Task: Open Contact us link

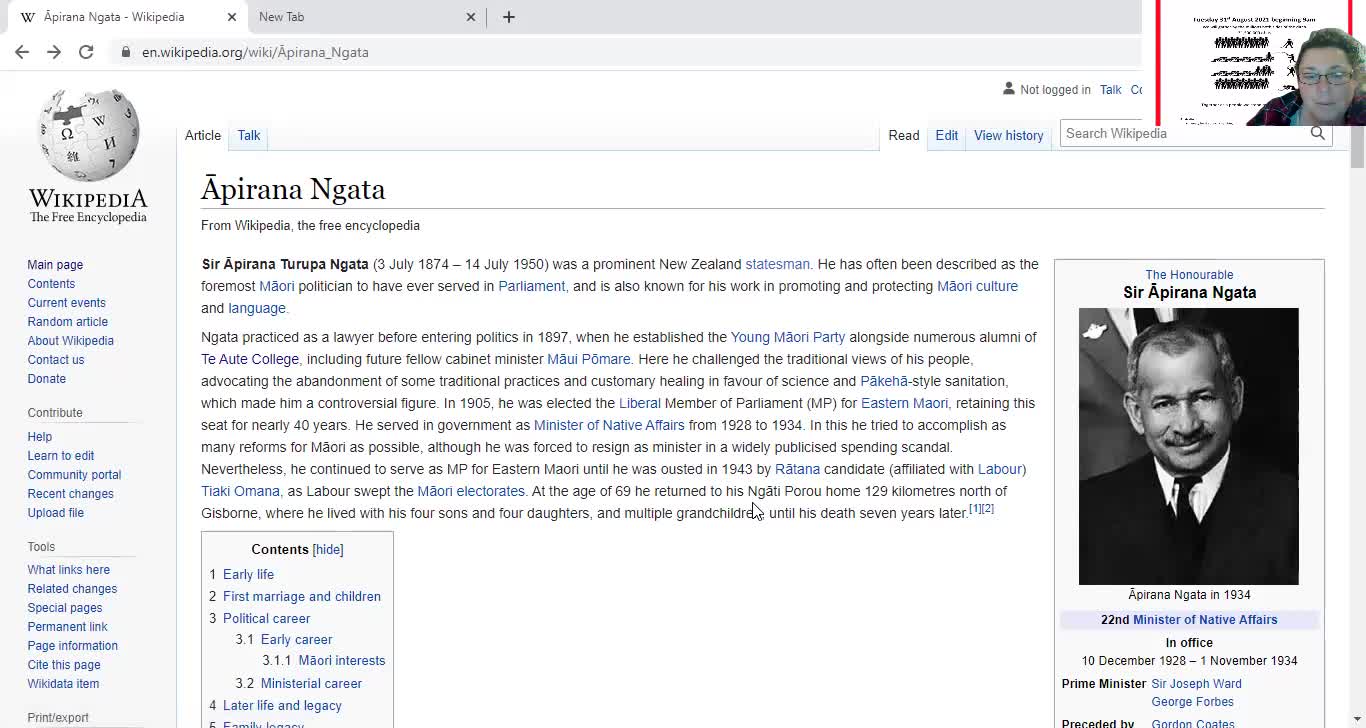Action: coord(56,360)
